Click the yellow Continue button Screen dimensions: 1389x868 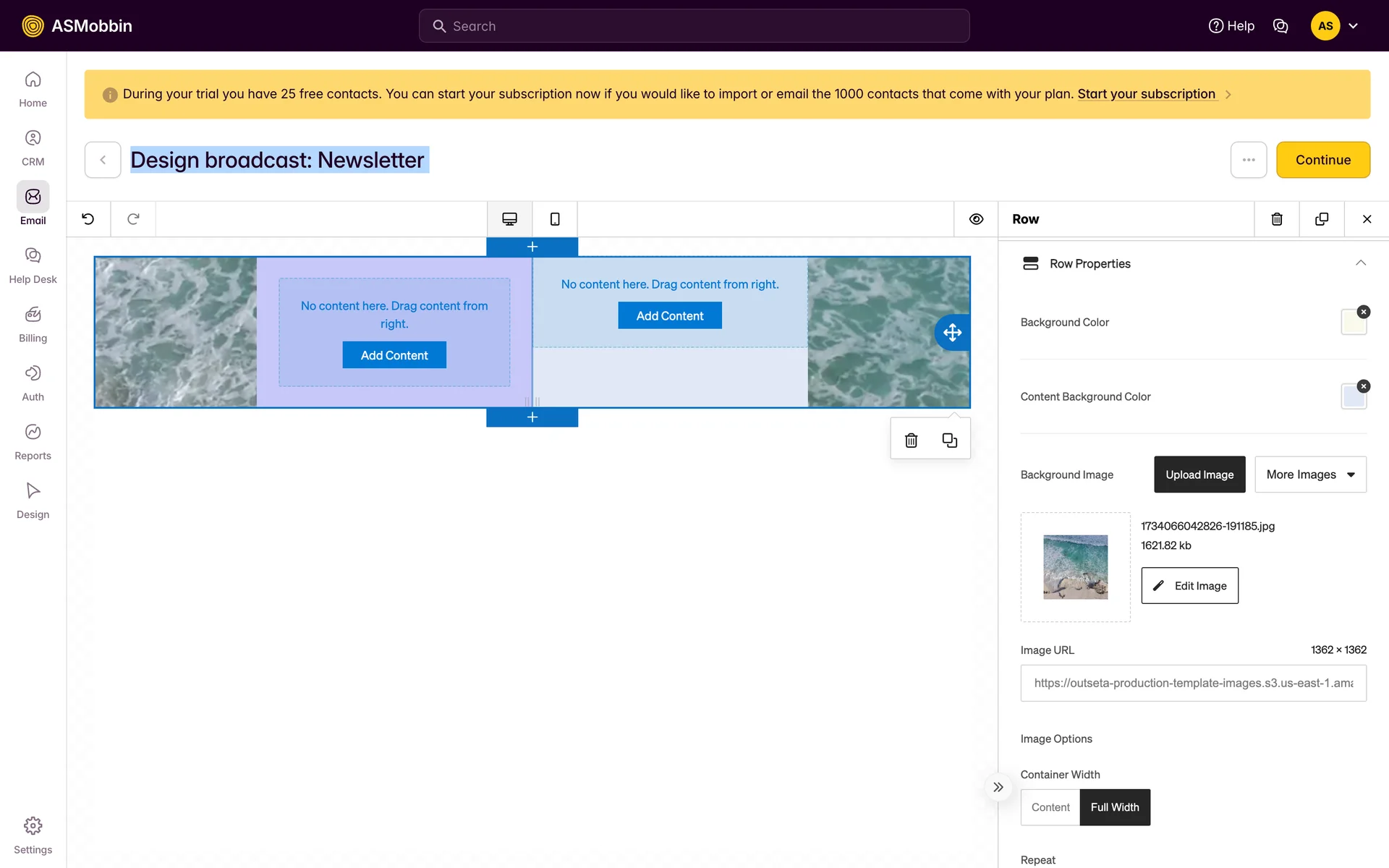pos(1322,160)
